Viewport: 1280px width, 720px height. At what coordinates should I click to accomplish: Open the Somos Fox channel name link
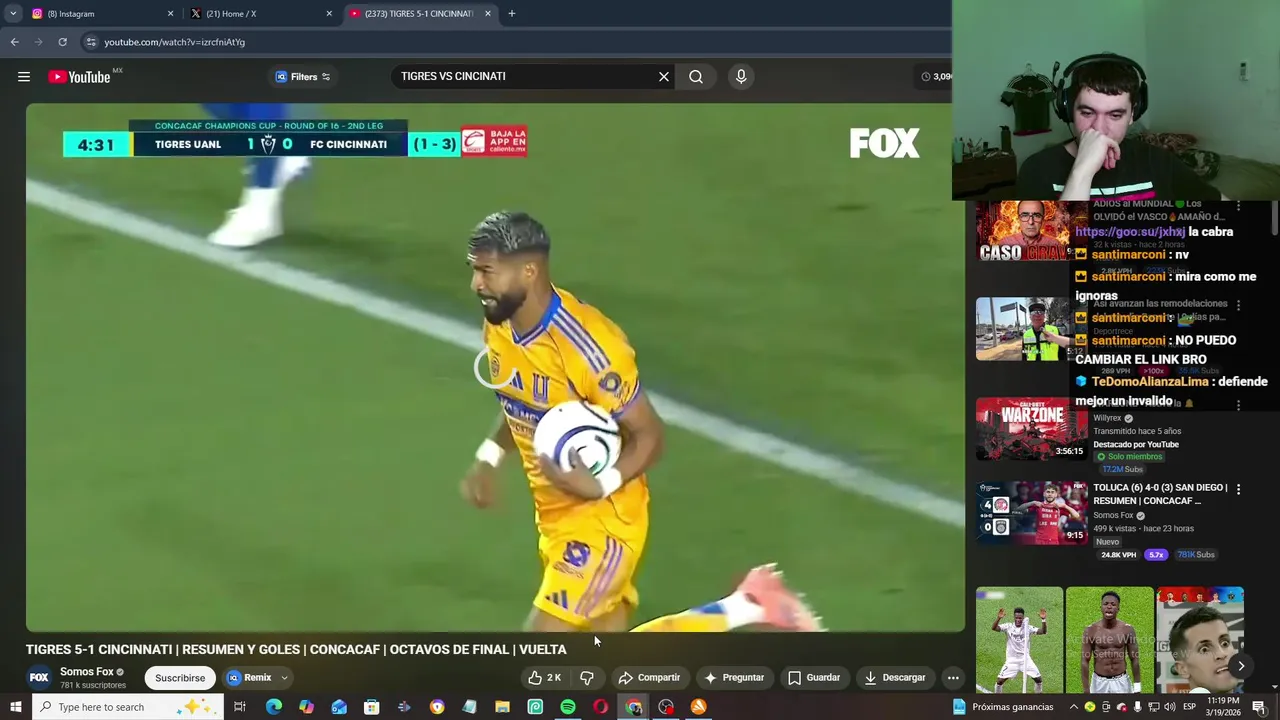click(x=87, y=672)
